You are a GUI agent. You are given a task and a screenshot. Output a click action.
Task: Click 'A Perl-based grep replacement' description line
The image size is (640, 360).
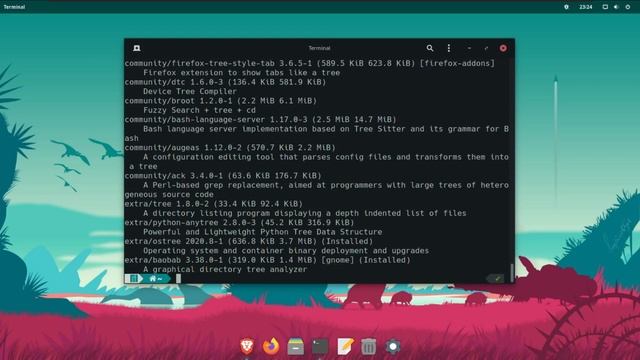[326, 185]
